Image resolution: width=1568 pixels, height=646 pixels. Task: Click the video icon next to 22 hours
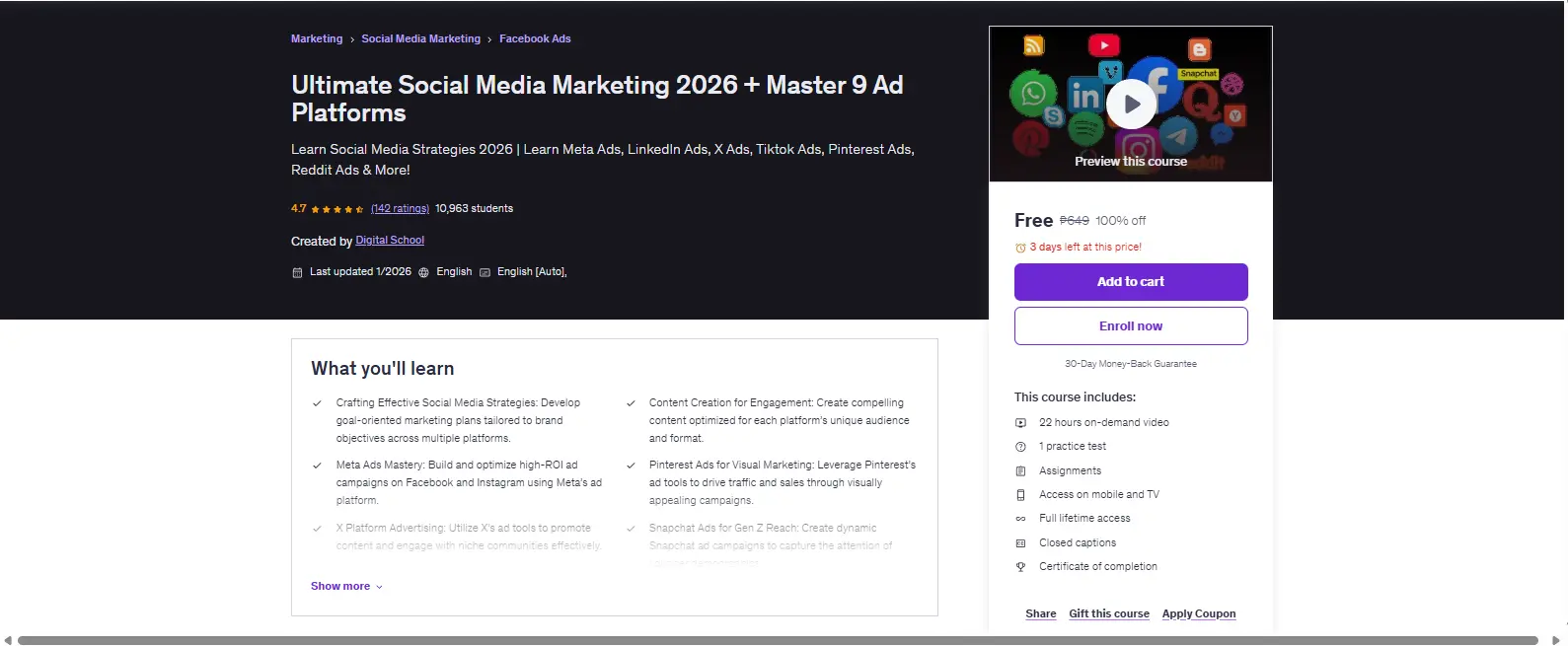click(1020, 423)
